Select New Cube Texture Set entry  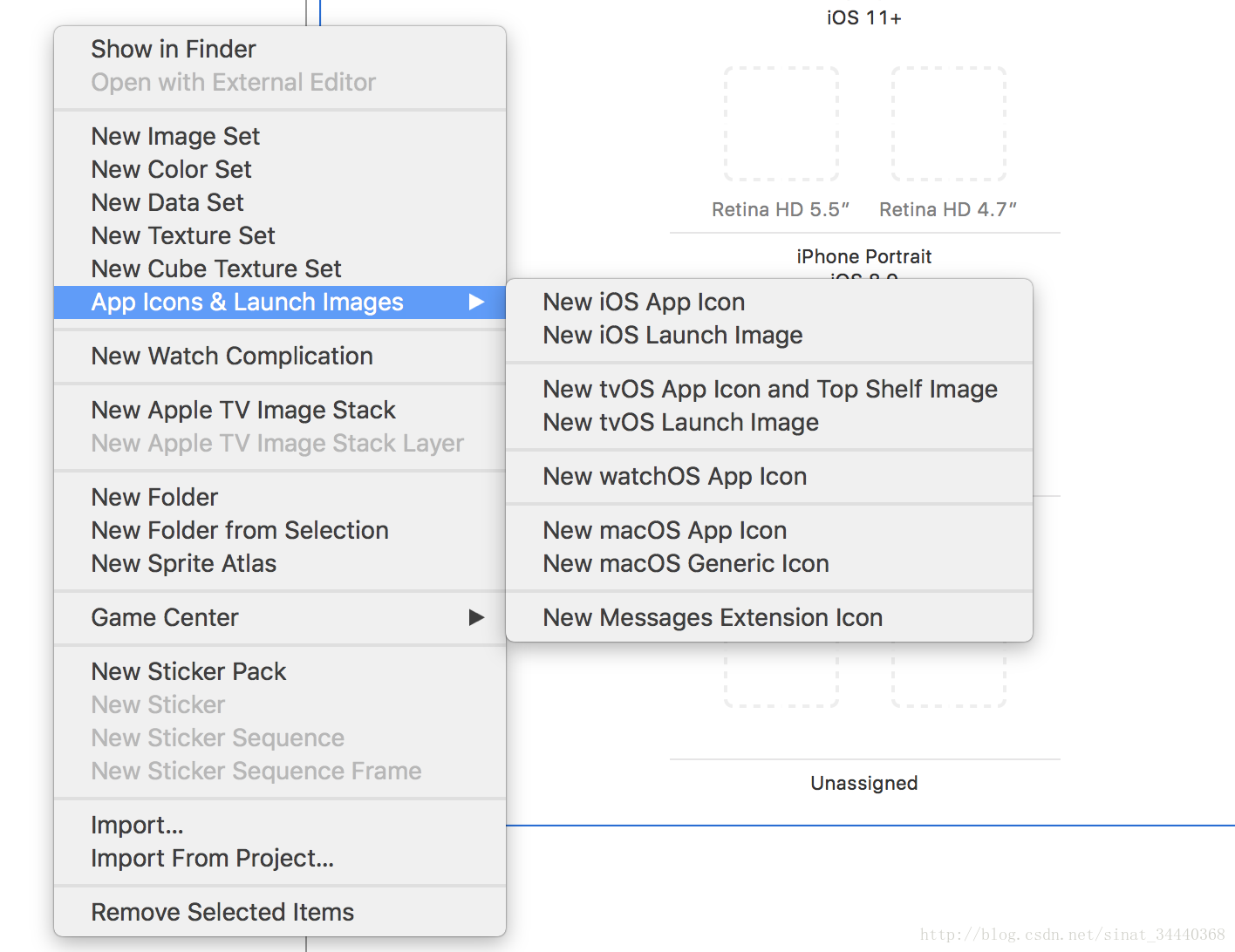280,269
